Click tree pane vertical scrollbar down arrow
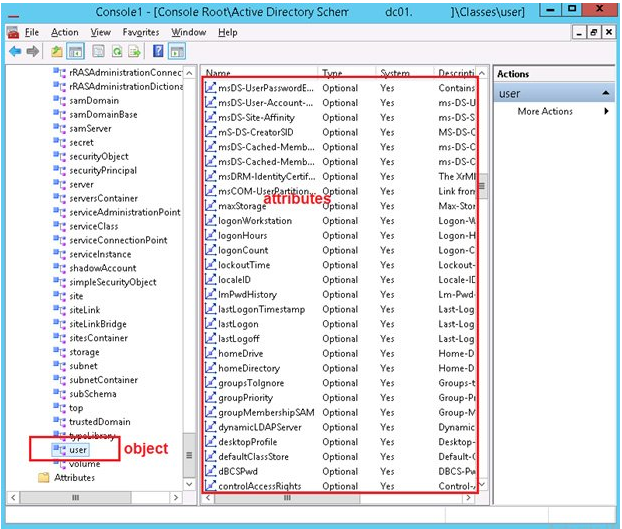This screenshot has width=622, height=529. 189,484
